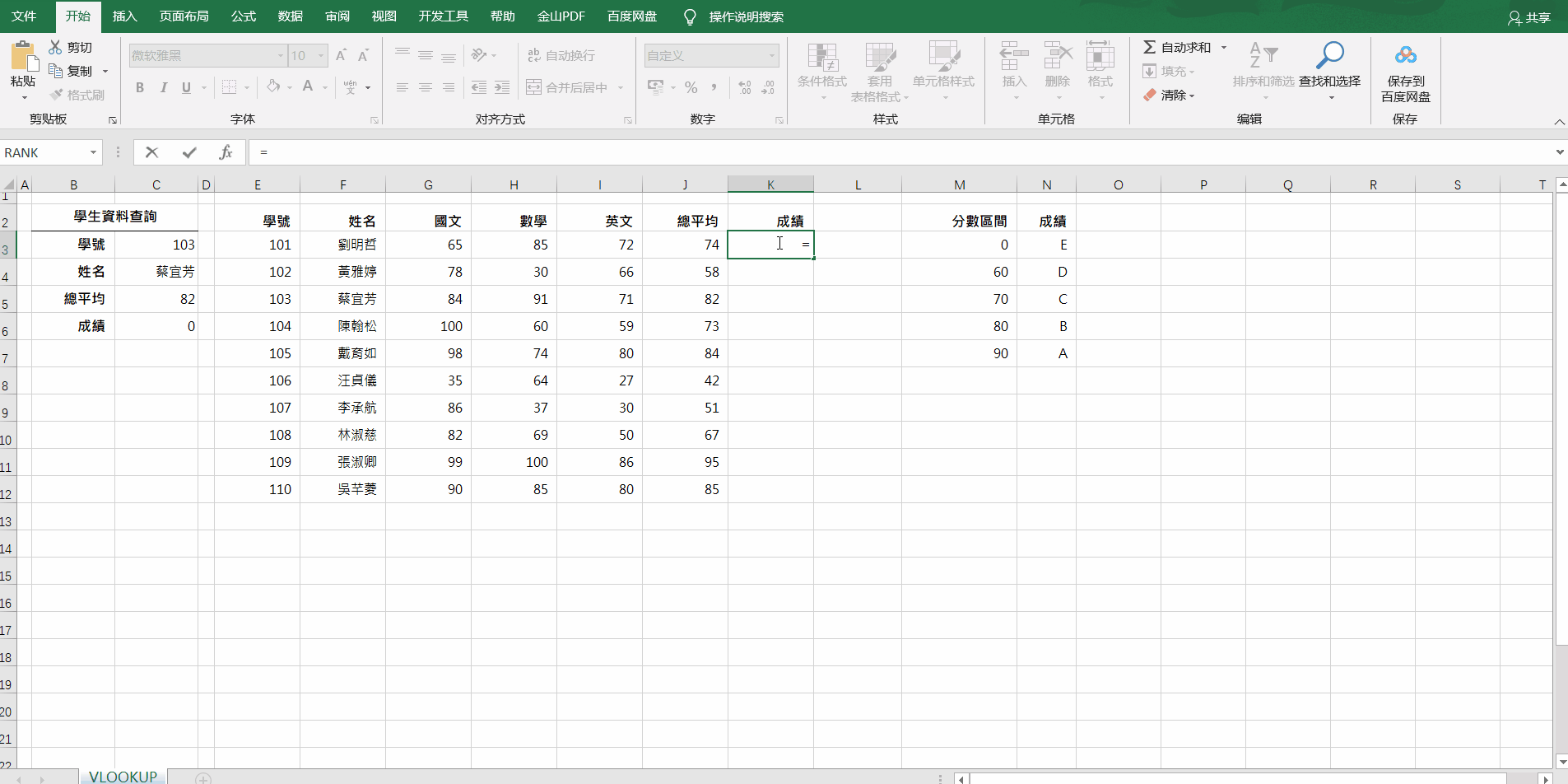Click the cell borders icon
This screenshot has height=784, width=1568.
pos(229,87)
